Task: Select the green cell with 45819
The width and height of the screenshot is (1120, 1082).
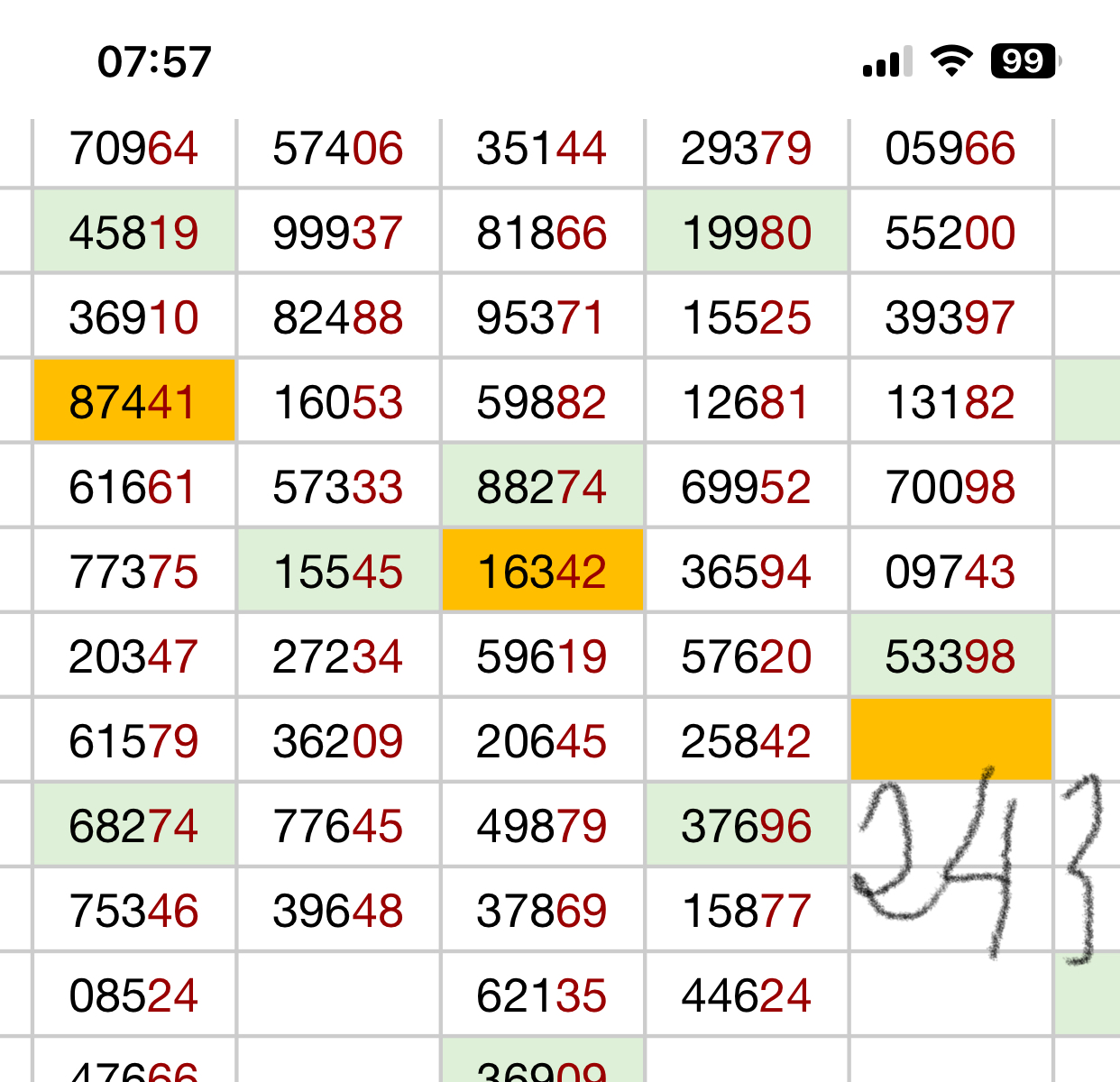Action: [x=134, y=233]
